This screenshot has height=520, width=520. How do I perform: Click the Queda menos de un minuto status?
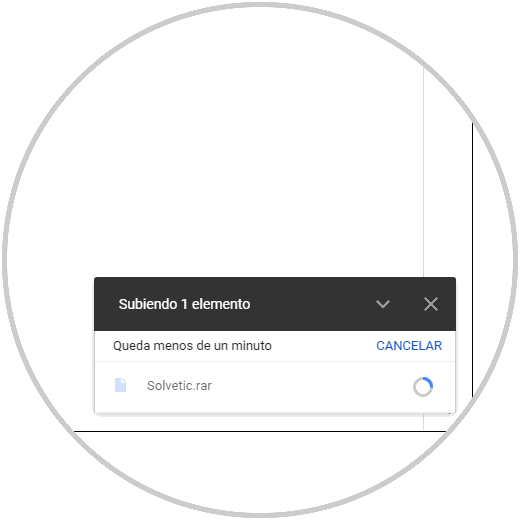(192, 346)
